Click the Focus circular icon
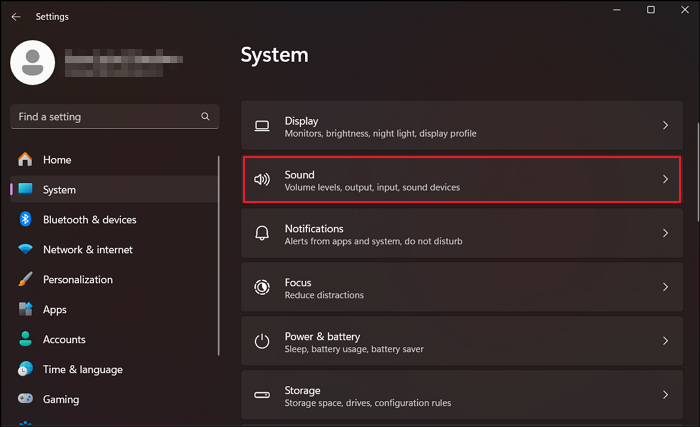700x427 pixels. pos(262,287)
